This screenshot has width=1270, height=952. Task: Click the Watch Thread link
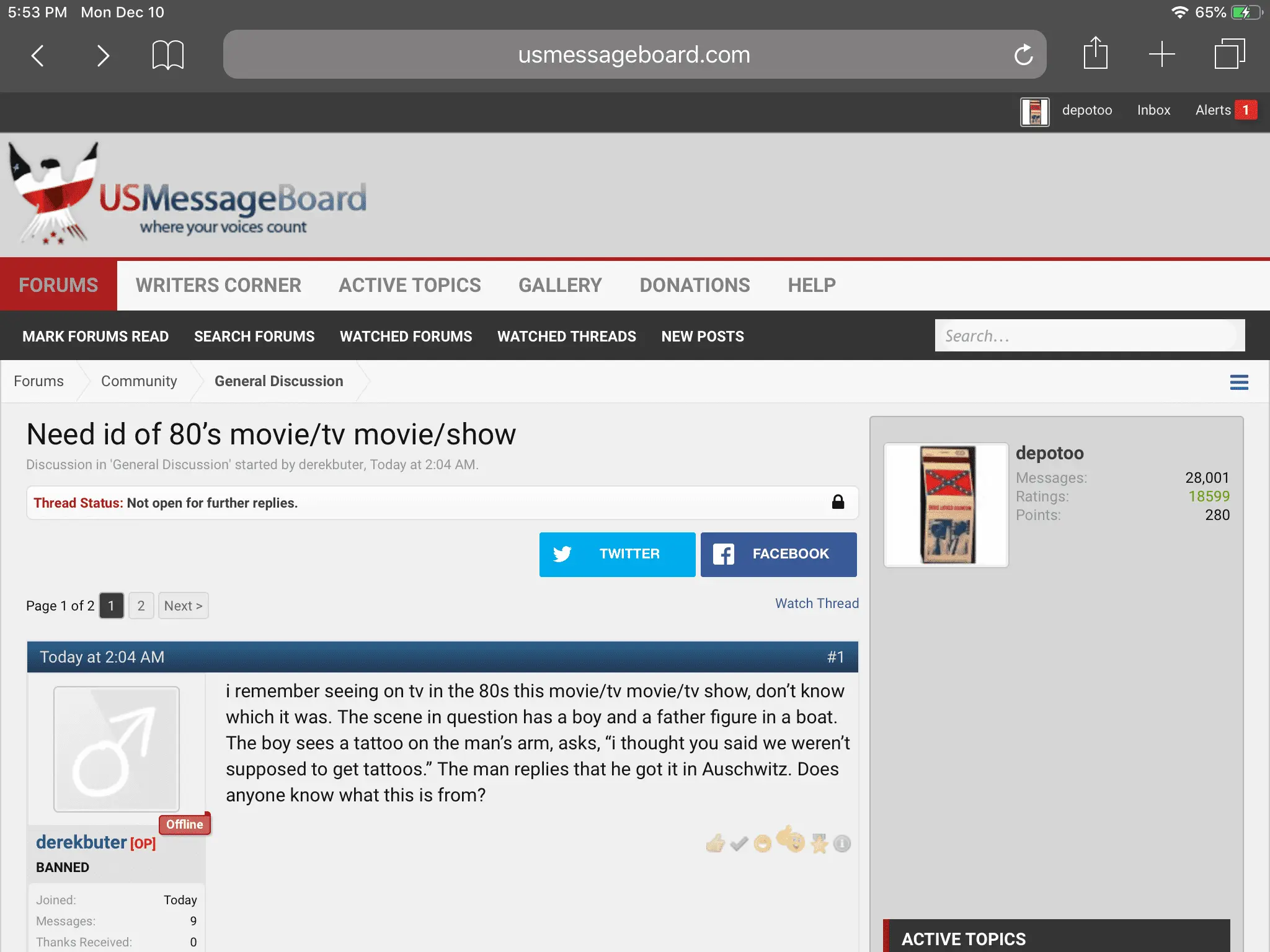tap(816, 604)
